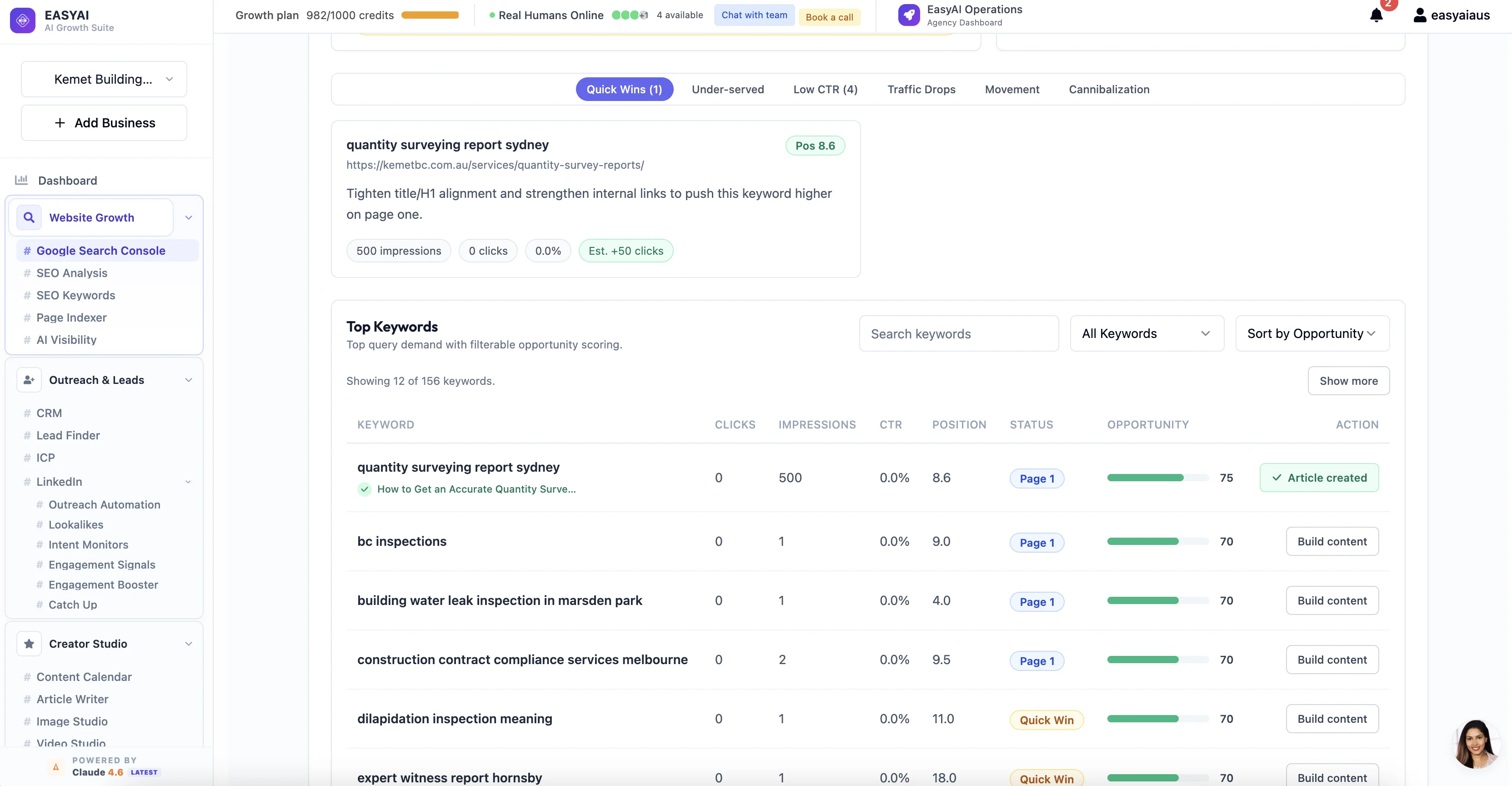The width and height of the screenshot is (1512, 786).
Task: Switch to the Cannibalization tab
Action: (x=1109, y=89)
